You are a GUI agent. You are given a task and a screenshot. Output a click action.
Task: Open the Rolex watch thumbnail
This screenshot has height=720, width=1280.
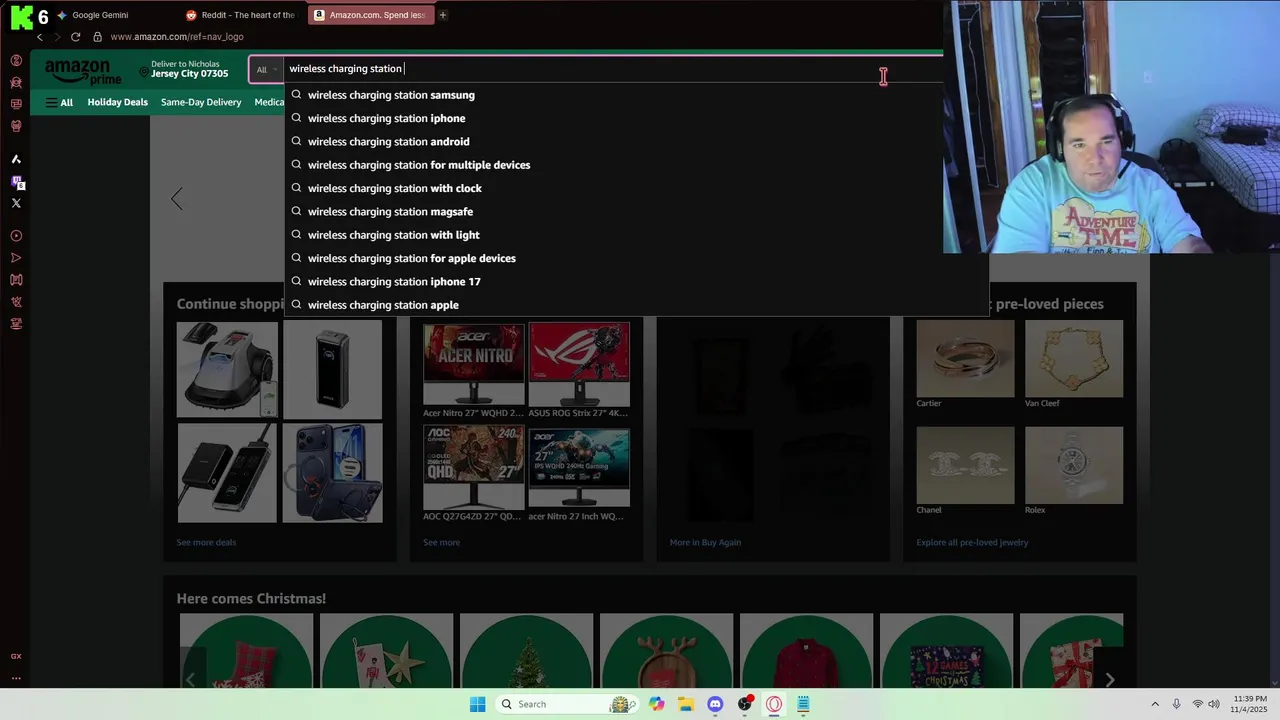pos(1074,465)
